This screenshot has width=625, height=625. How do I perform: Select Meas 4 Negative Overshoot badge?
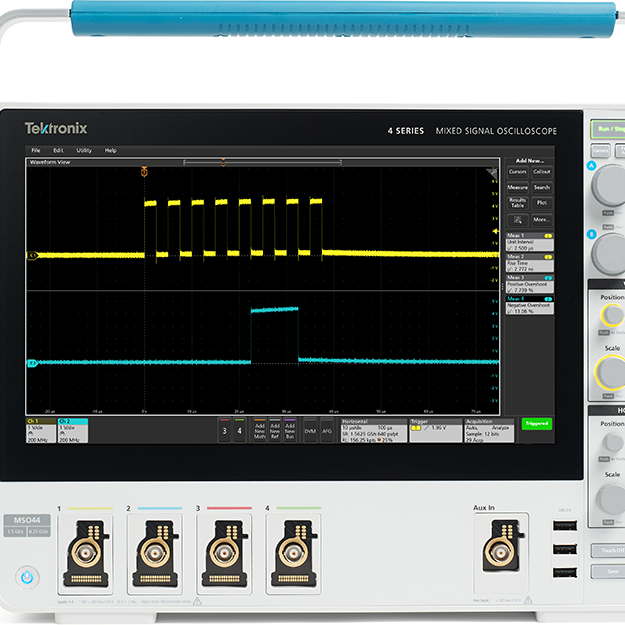click(x=529, y=305)
